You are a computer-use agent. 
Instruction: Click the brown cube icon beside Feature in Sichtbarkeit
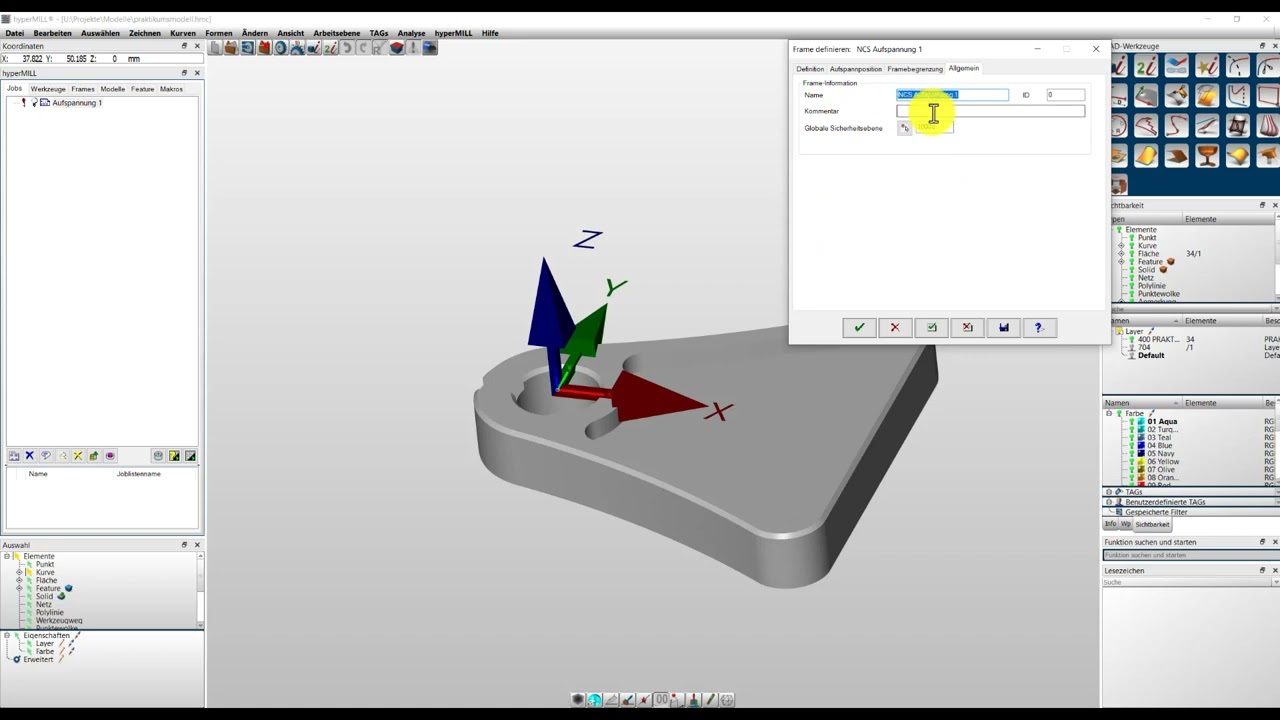tap(1170, 261)
